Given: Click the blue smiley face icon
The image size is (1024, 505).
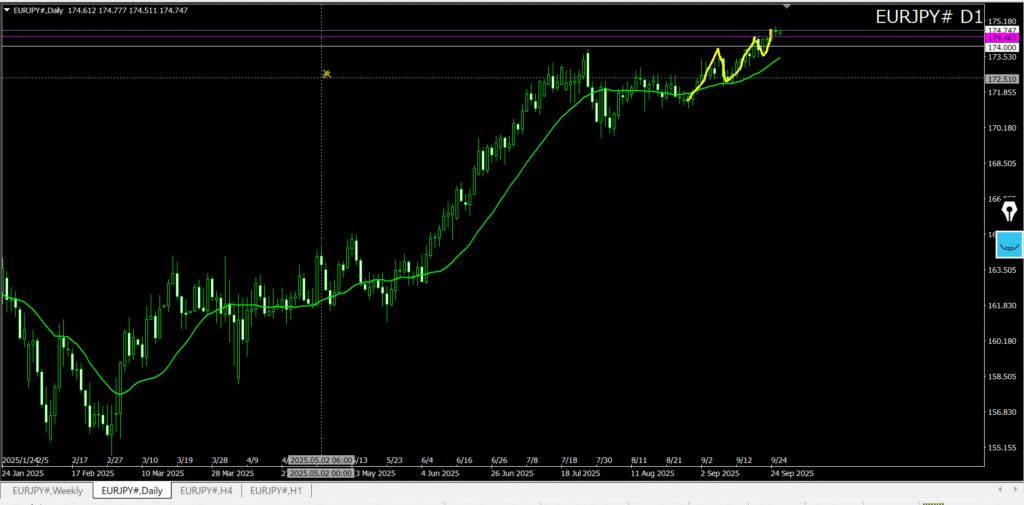Looking at the screenshot, I should point(1009,243).
